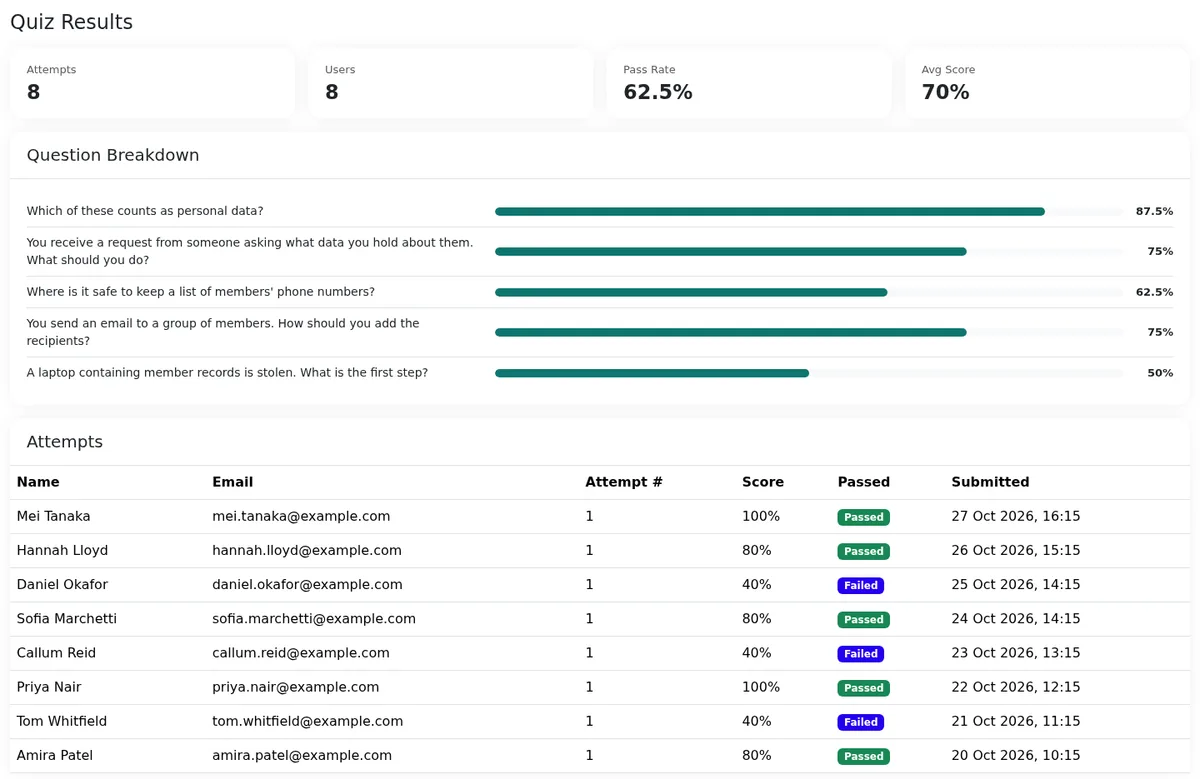The height and width of the screenshot is (779, 1200).
Task: Click the question about emailing a group of members
Action: coord(223,332)
